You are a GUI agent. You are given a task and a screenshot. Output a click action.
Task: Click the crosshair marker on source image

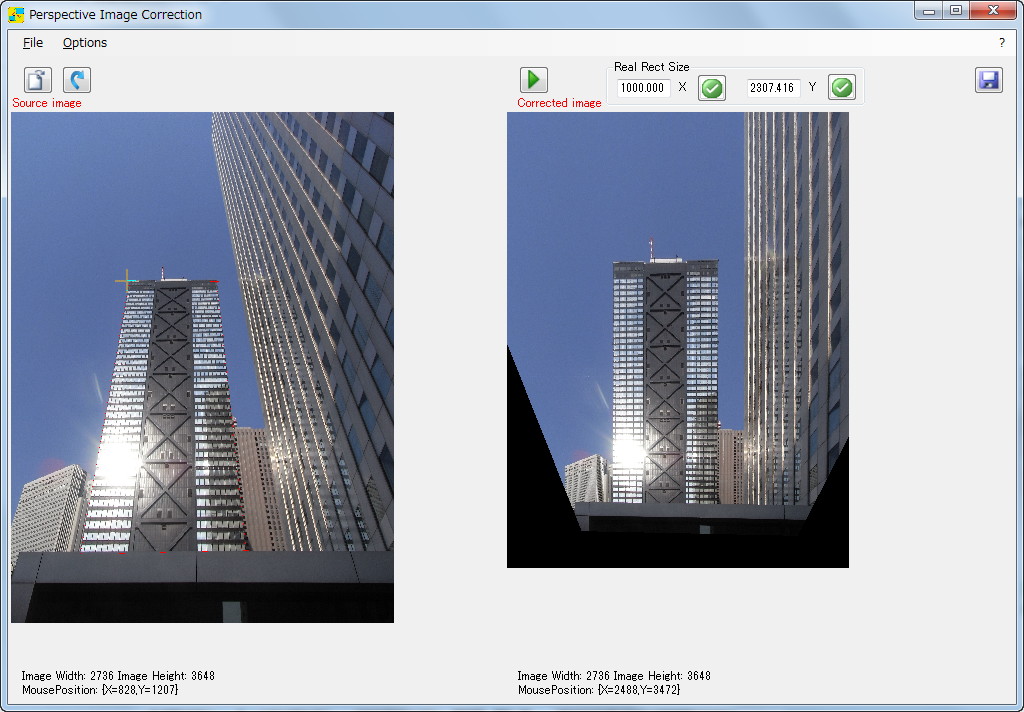pos(125,280)
